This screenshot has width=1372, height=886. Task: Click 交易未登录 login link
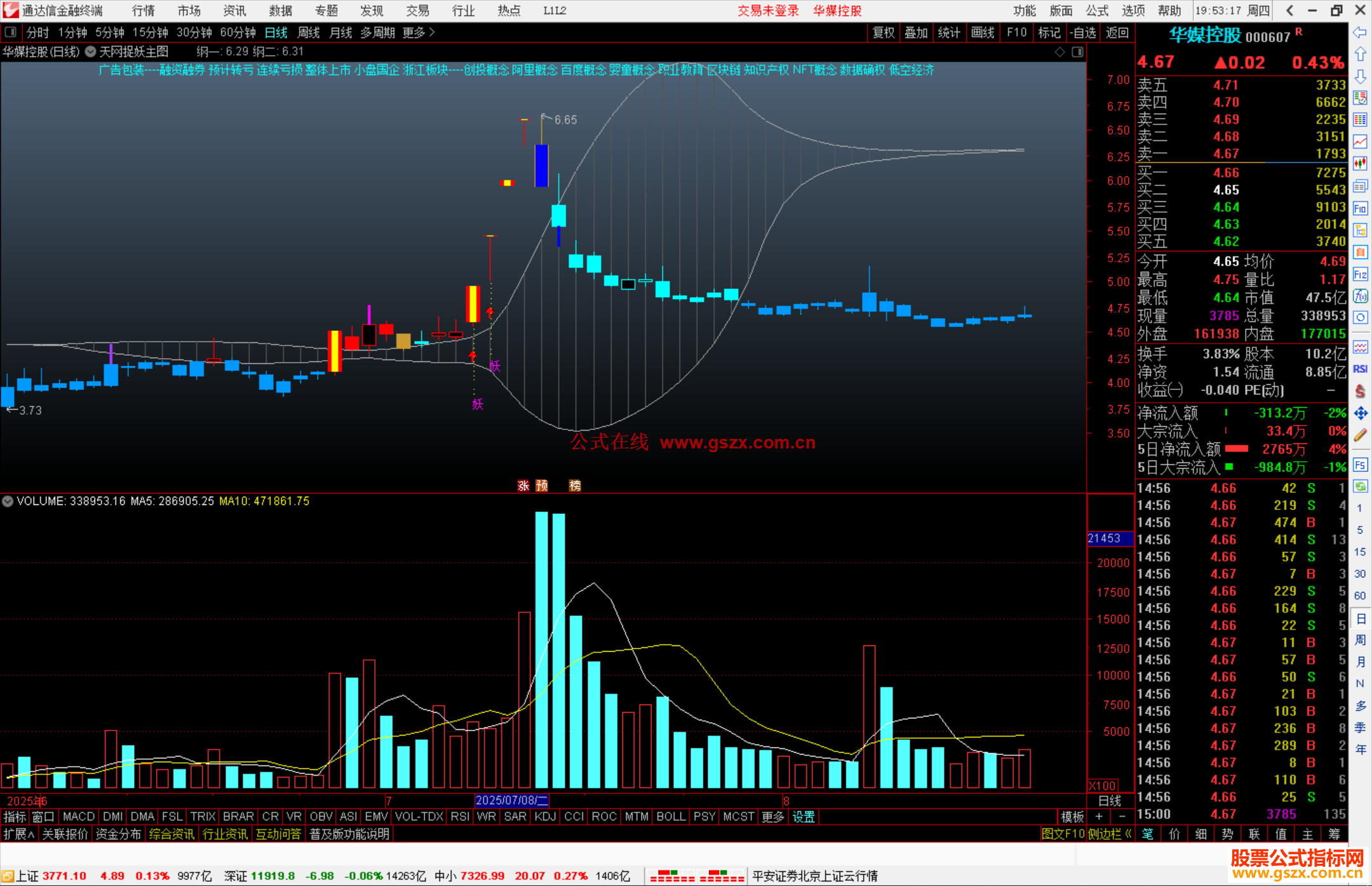pos(768,10)
